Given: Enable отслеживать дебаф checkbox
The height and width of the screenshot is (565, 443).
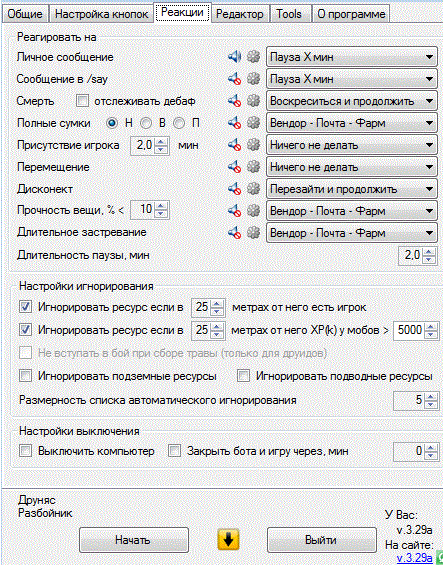Looking at the screenshot, I should (x=82, y=101).
